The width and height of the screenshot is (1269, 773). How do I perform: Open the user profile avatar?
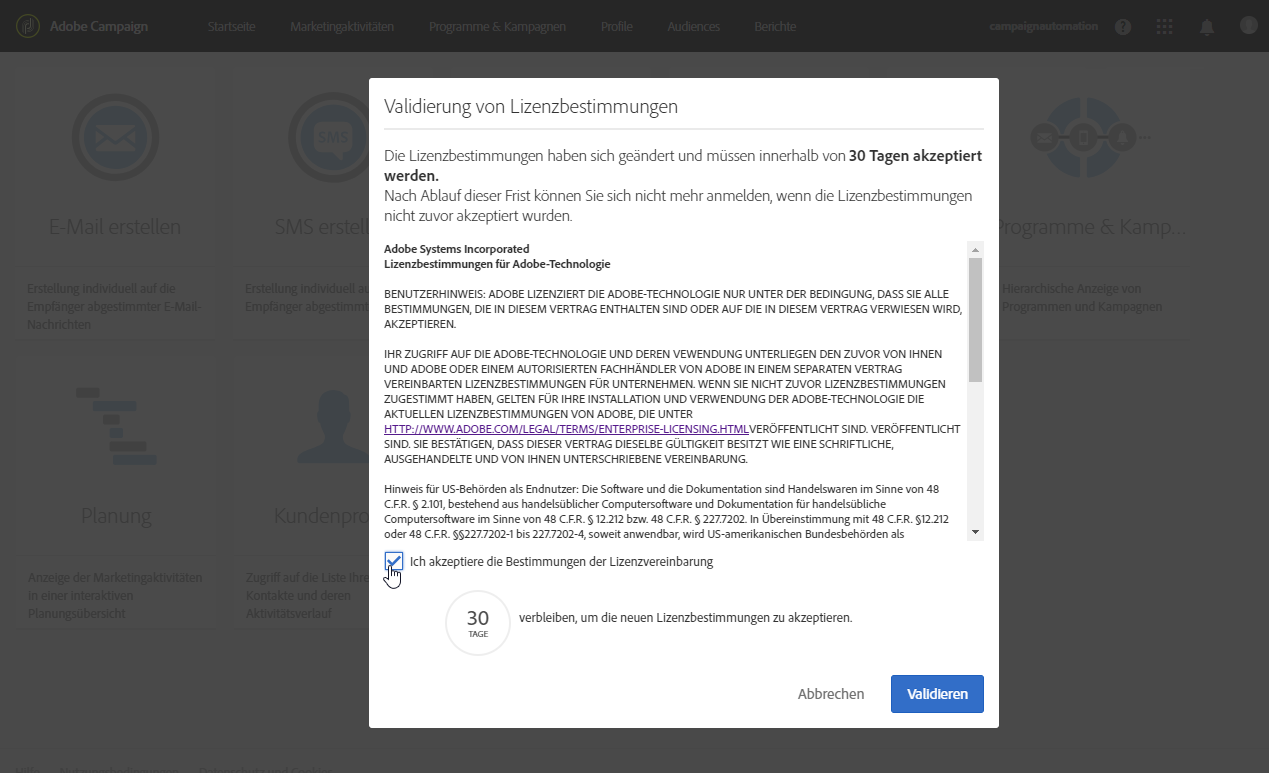point(1248,25)
